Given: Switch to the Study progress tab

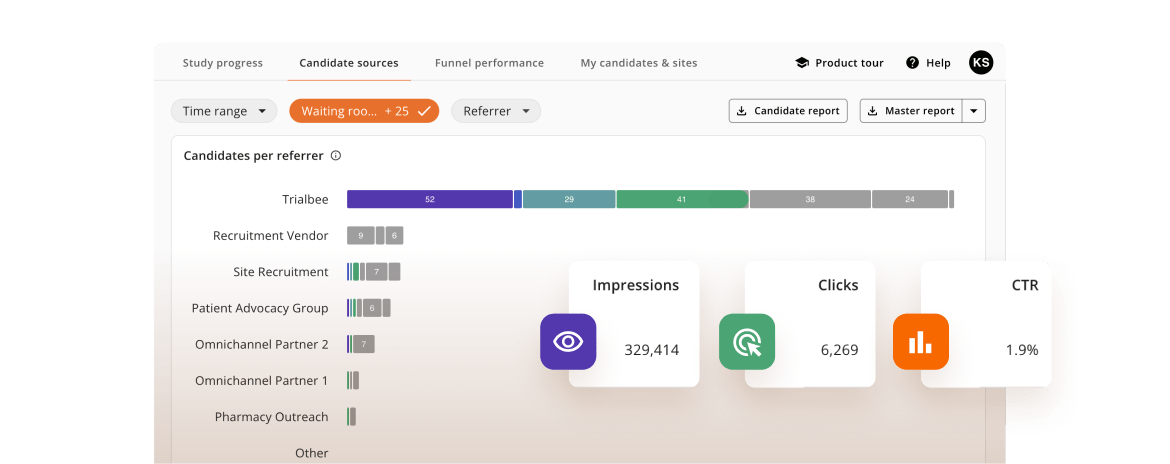Looking at the screenshot, I should tap(223, 63).
